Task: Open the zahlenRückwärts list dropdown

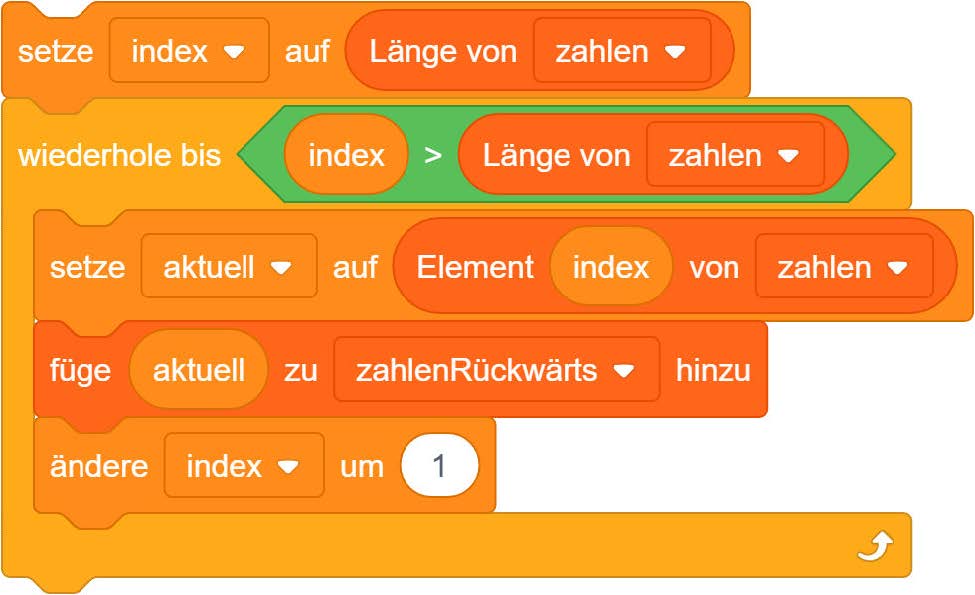Action: (x=624, y=371)
